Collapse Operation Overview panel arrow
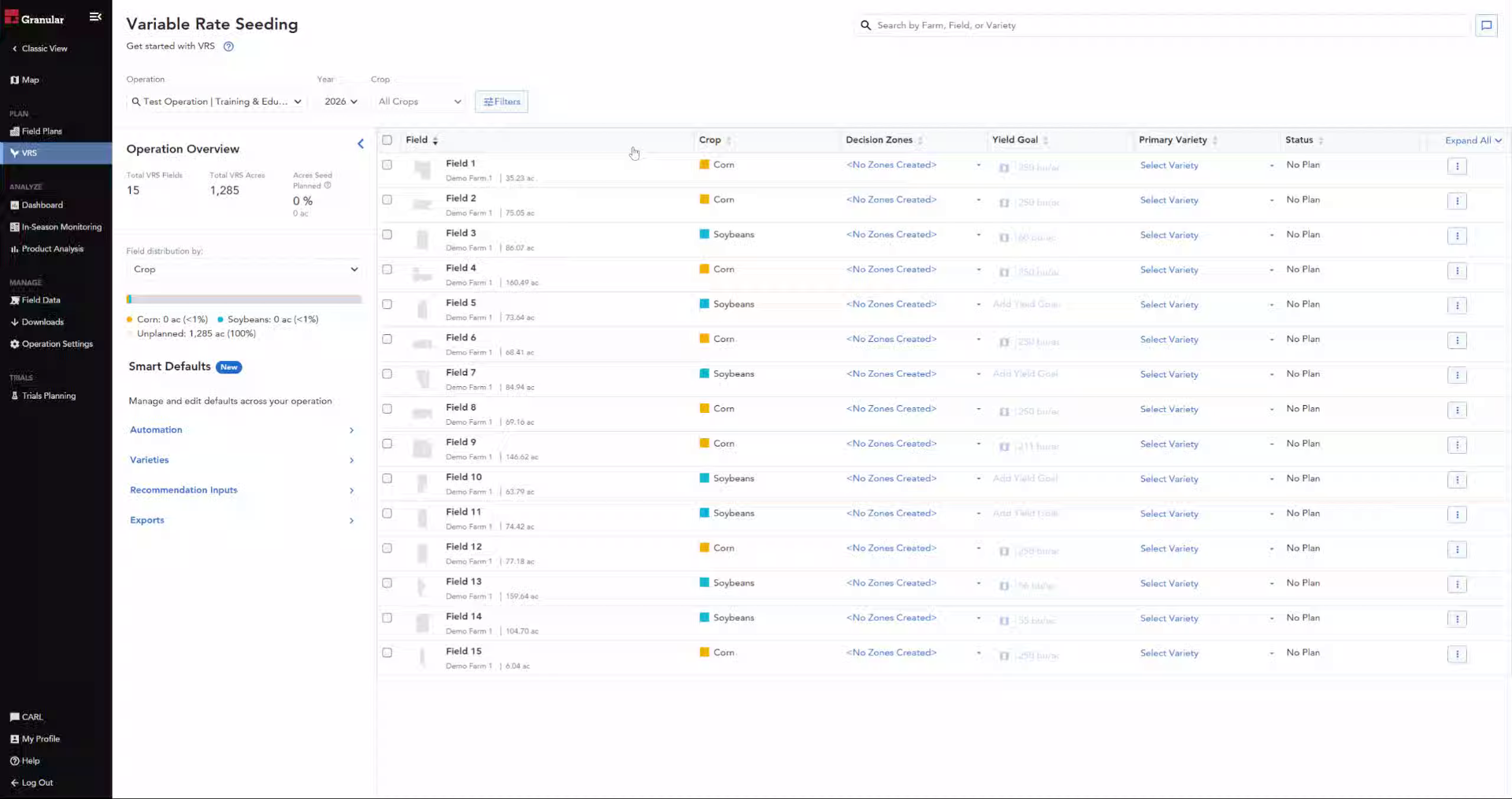The image size is (1512, 799). [x=361, y=143]
